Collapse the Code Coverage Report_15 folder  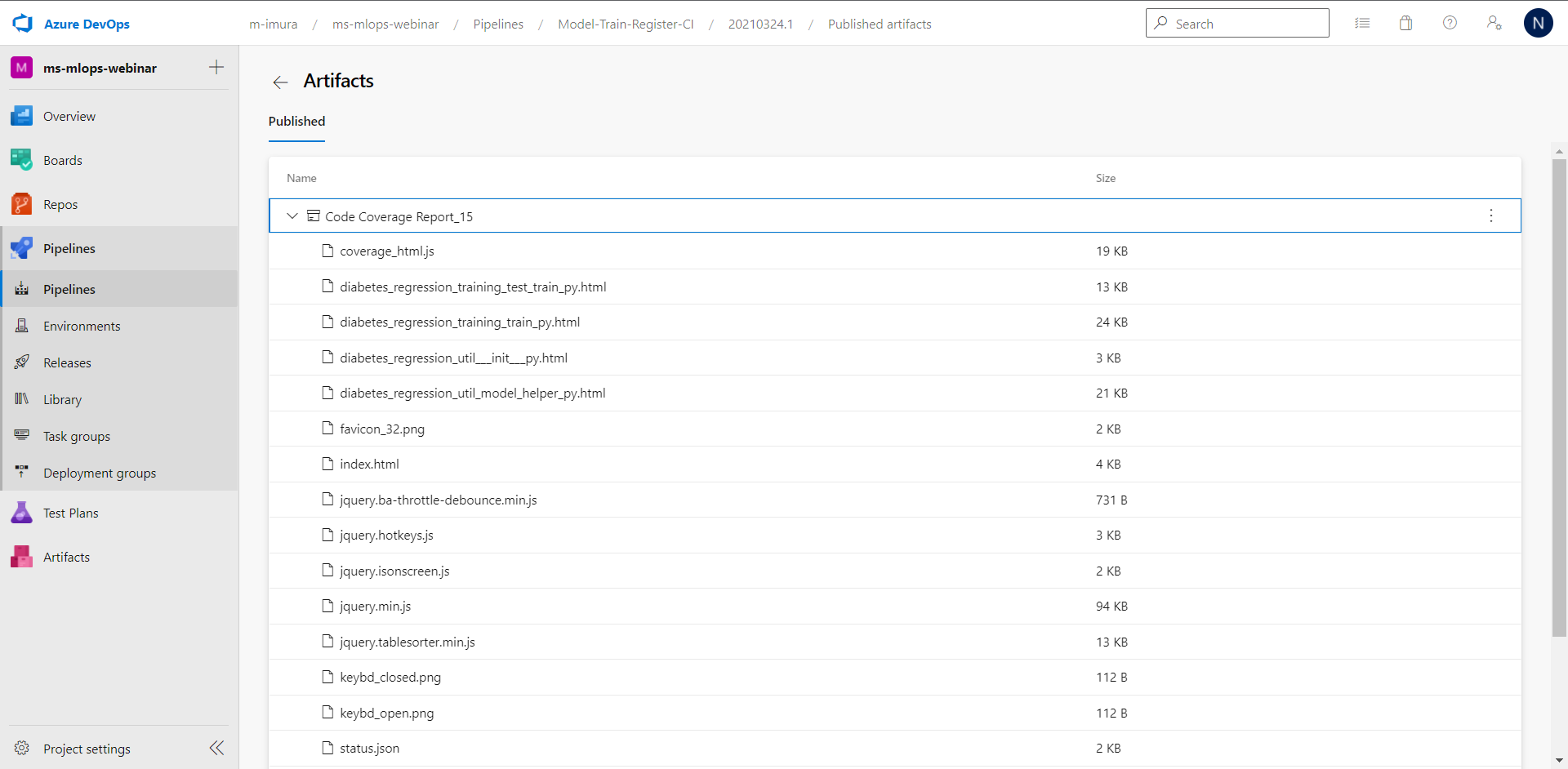[292, 216]
